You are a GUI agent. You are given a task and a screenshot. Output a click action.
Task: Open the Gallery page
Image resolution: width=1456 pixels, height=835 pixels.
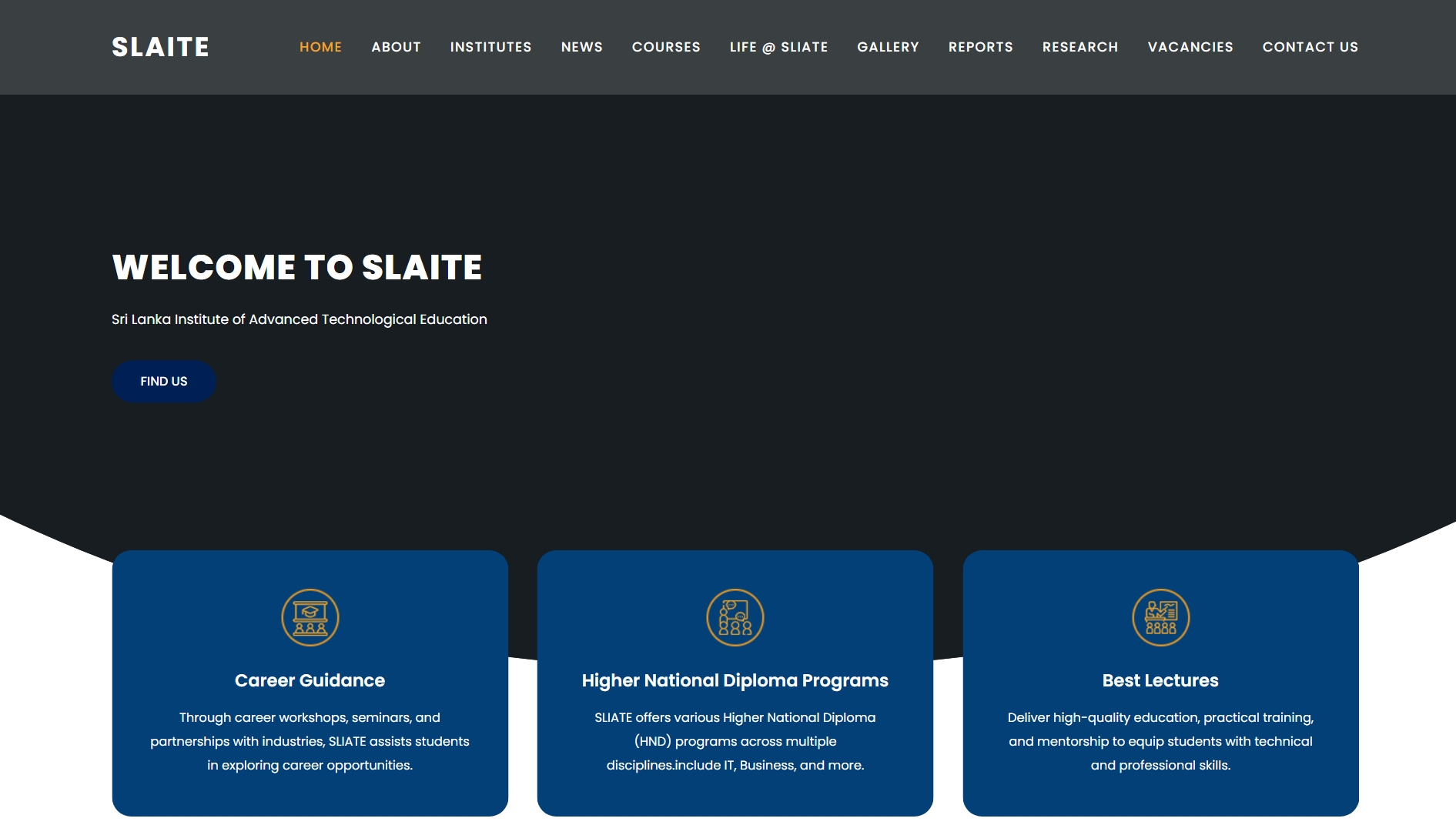click(x=888, y=47)
